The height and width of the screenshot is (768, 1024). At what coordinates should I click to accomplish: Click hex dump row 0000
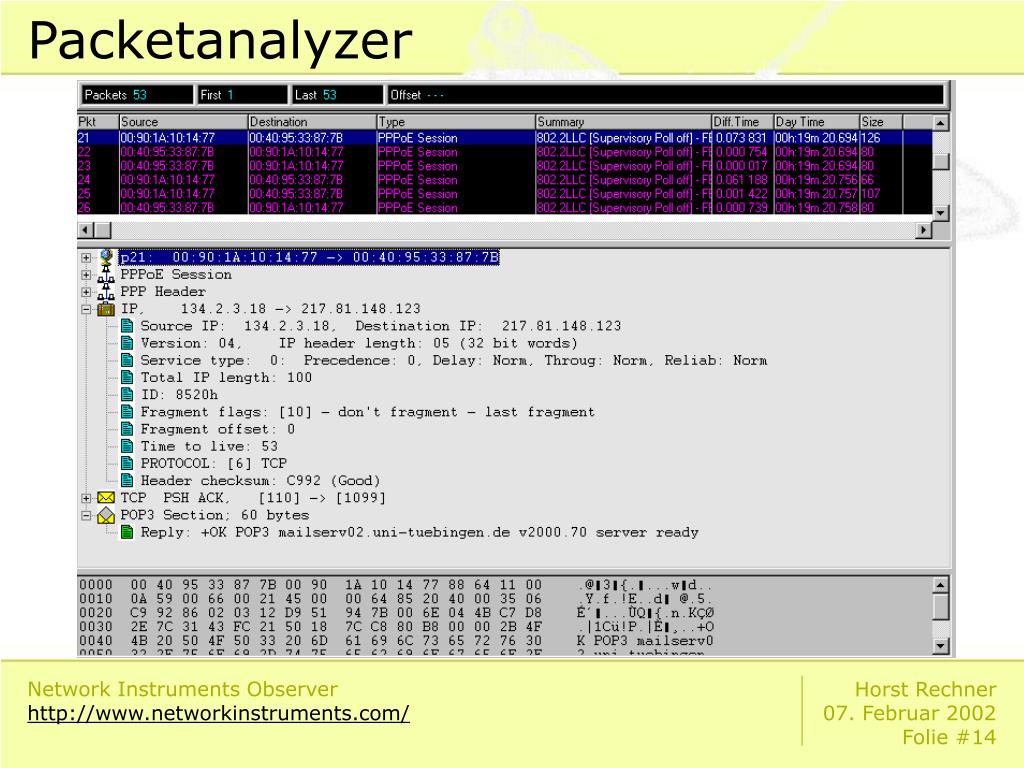click(x=396, y=585)
